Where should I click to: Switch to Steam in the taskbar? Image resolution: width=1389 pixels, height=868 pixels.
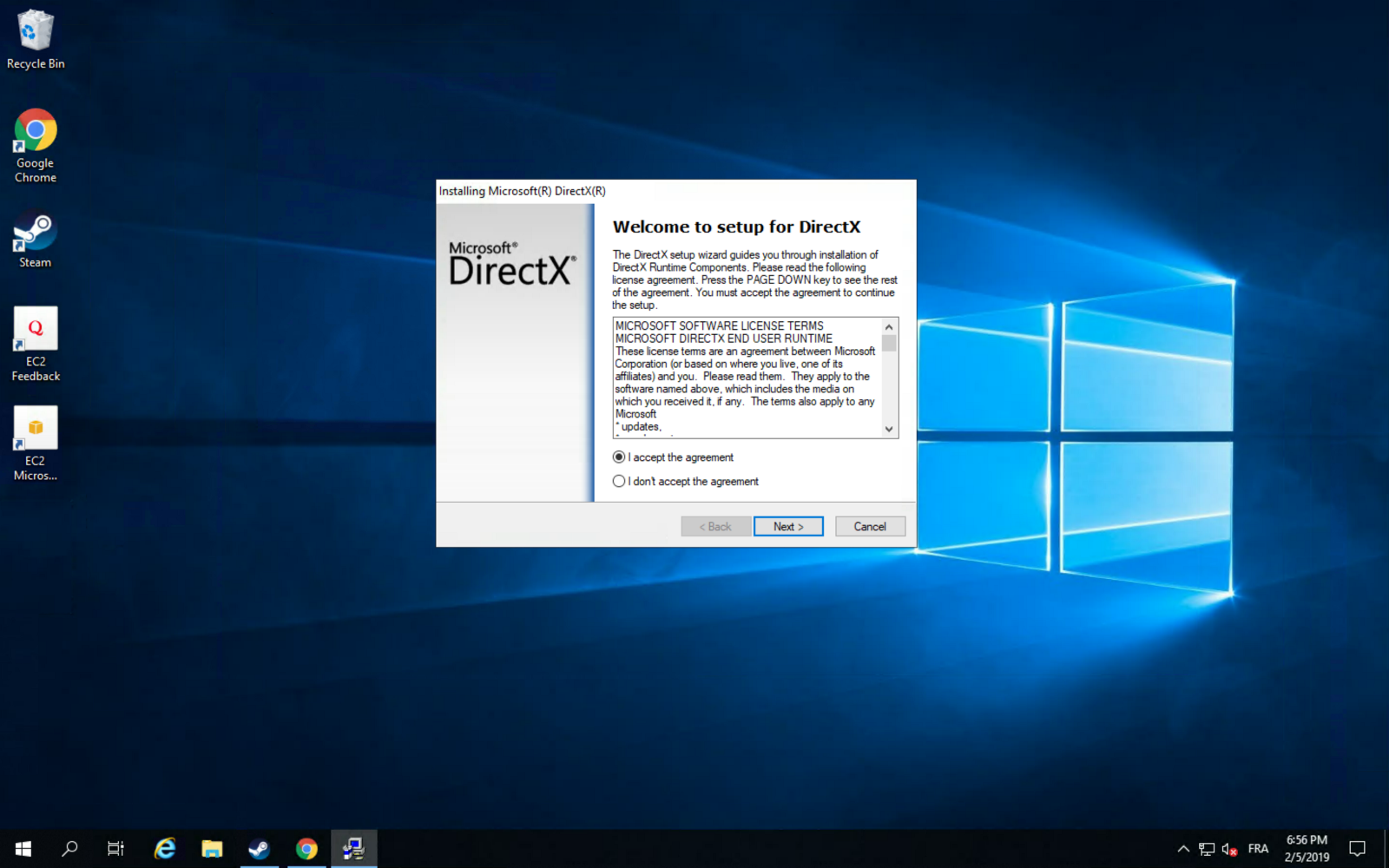point(259,848)
